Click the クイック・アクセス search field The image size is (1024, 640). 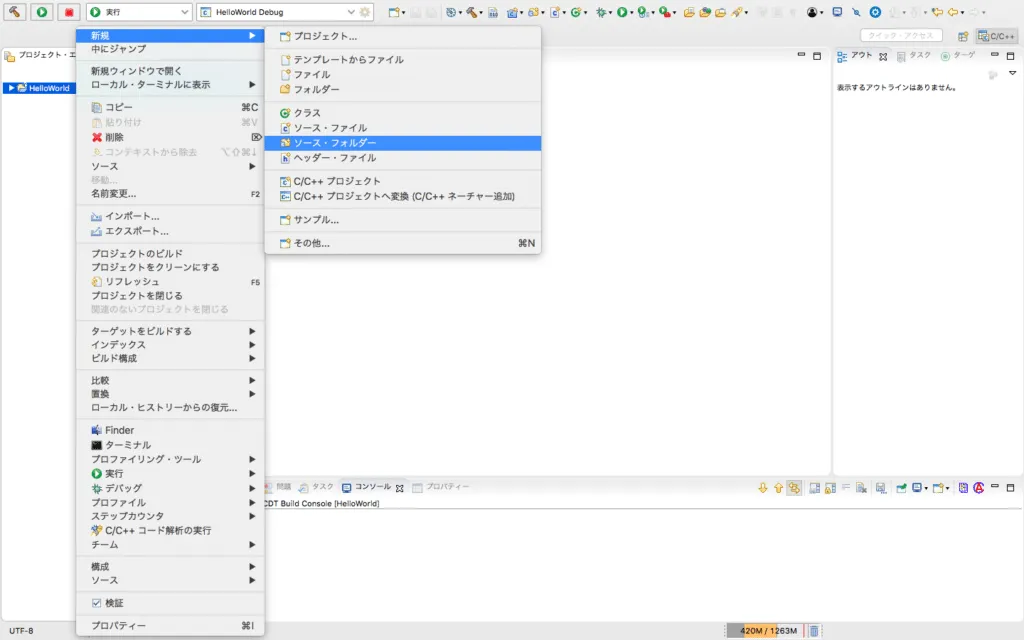(x=901, y=36)
